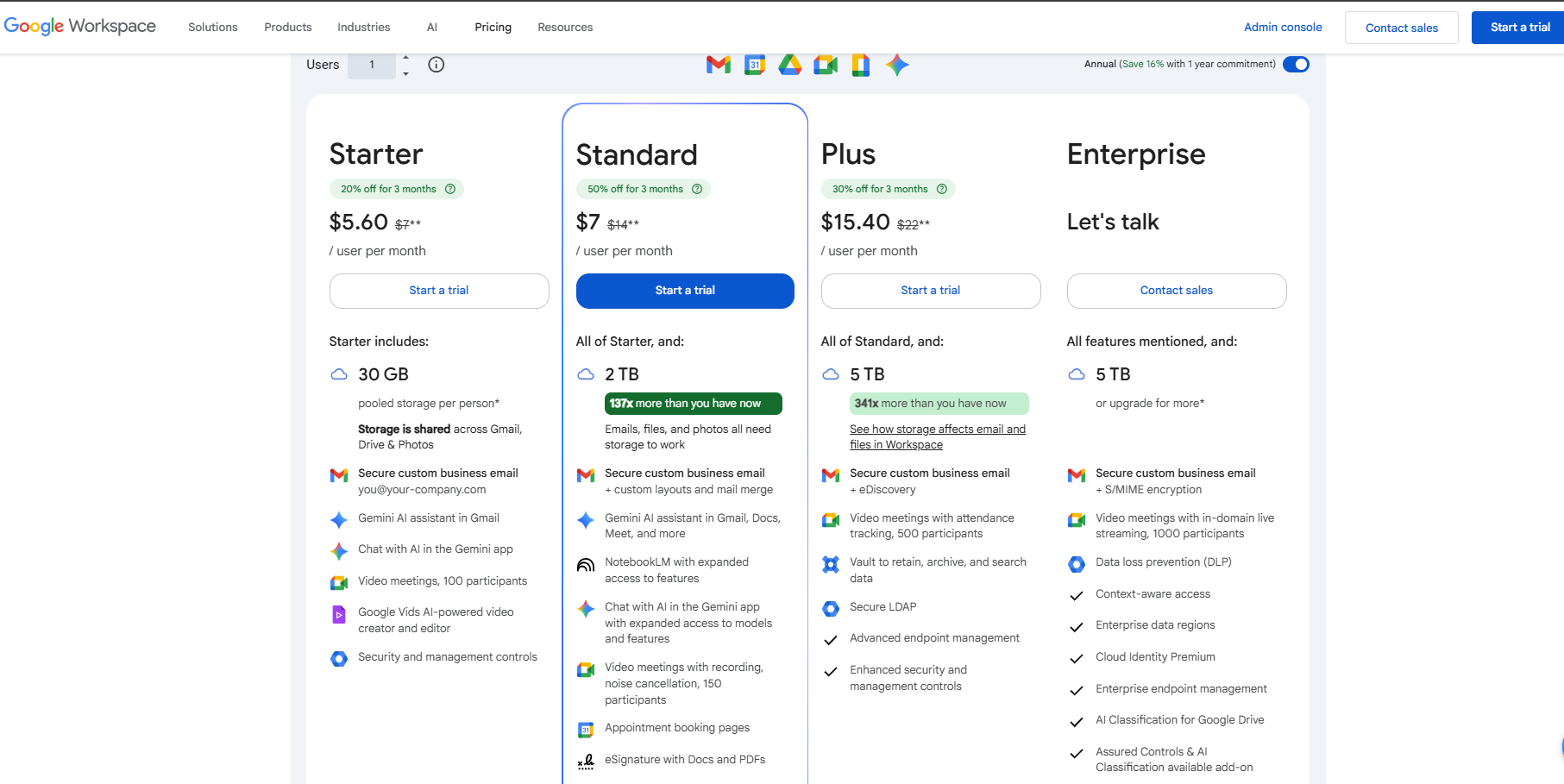Start a trial for the Standard plan
Image resolution: width=1564 pixels, height=784 pixels.
click(x=684, y=291)
